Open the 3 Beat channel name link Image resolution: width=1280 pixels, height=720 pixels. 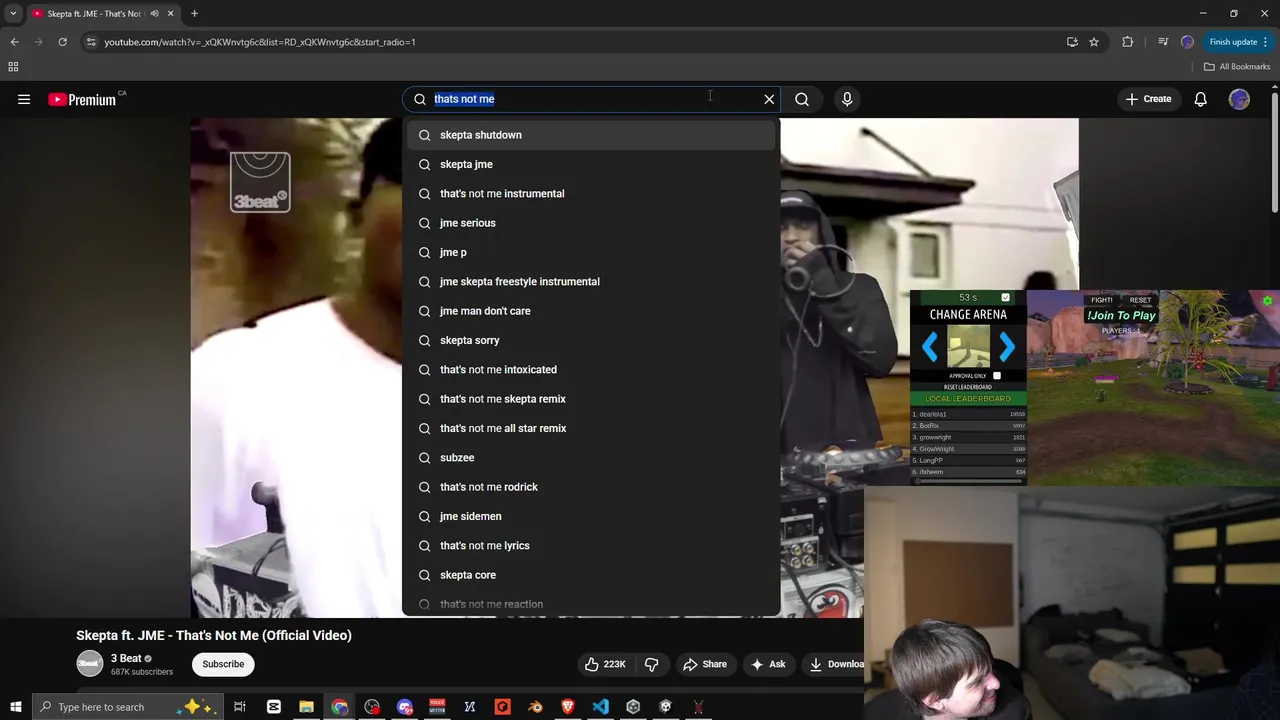126,658
